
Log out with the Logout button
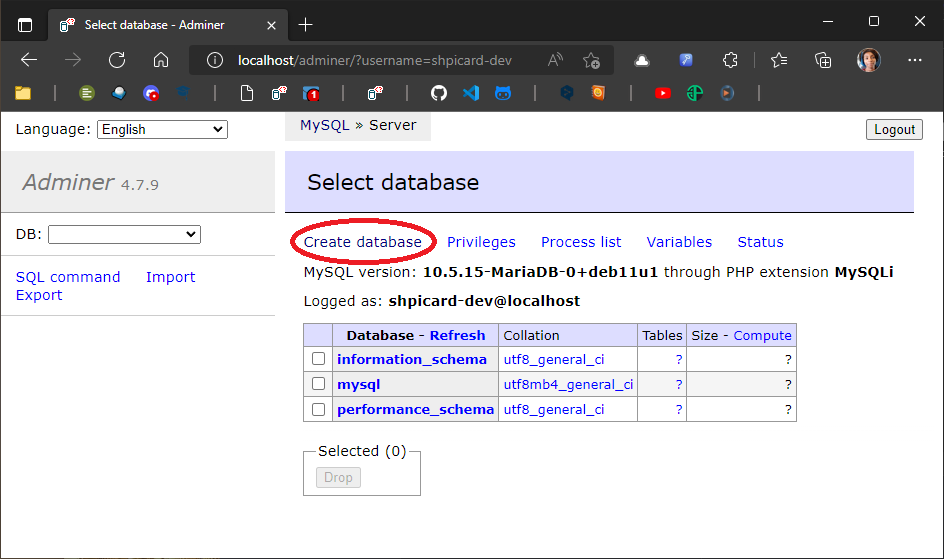(894, 129)
